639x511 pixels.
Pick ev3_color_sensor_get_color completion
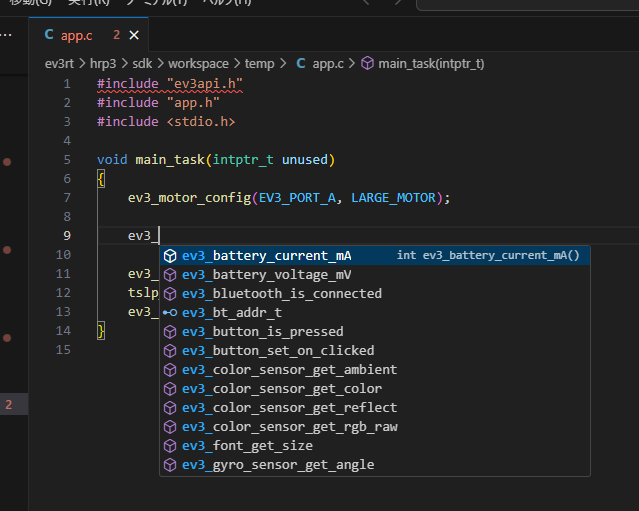coord(375,389)
